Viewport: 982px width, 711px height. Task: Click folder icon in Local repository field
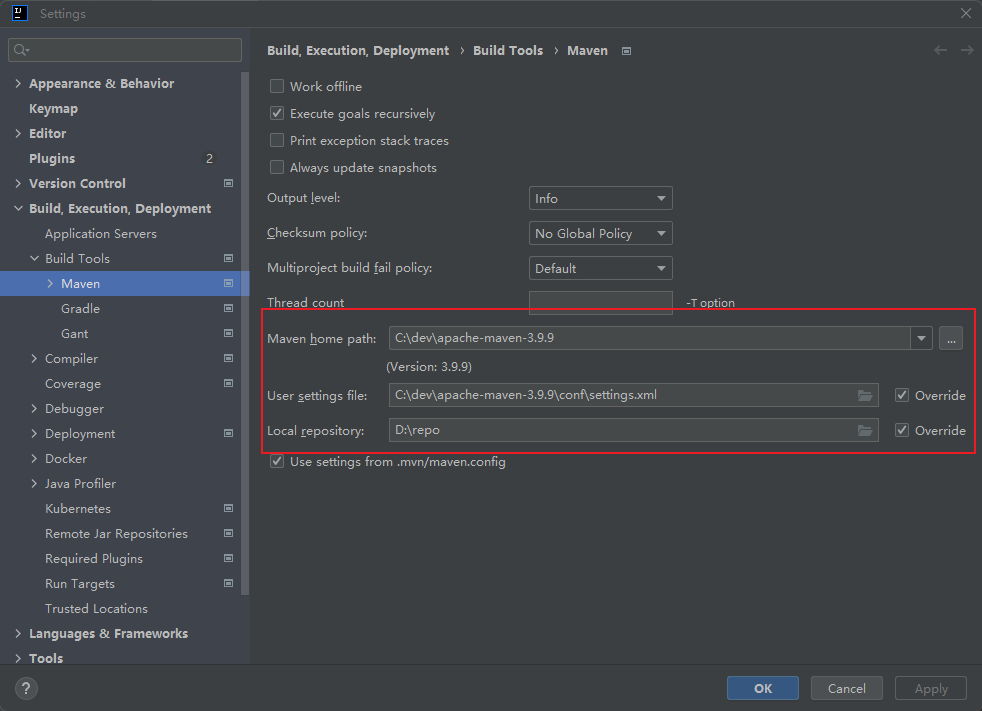(865, 430)
